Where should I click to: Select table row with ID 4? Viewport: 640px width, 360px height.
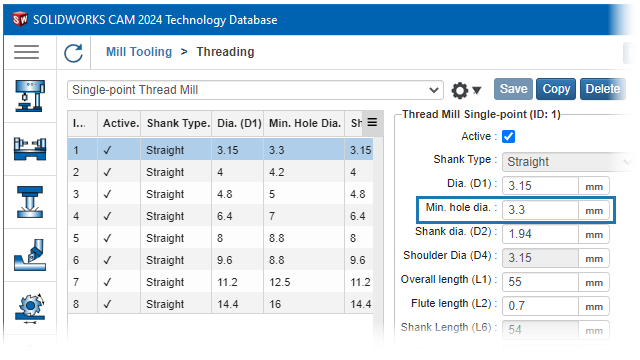tap(220, 216)
